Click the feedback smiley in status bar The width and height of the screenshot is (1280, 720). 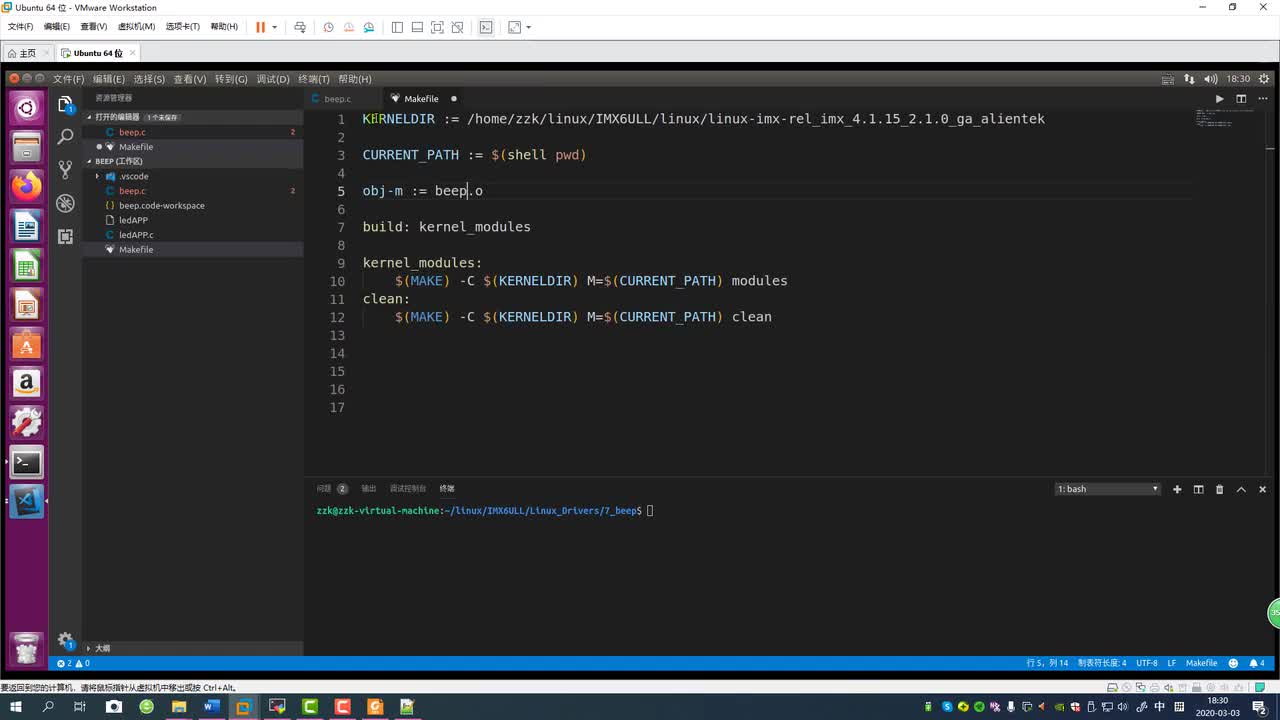(x=1233, y=663)
